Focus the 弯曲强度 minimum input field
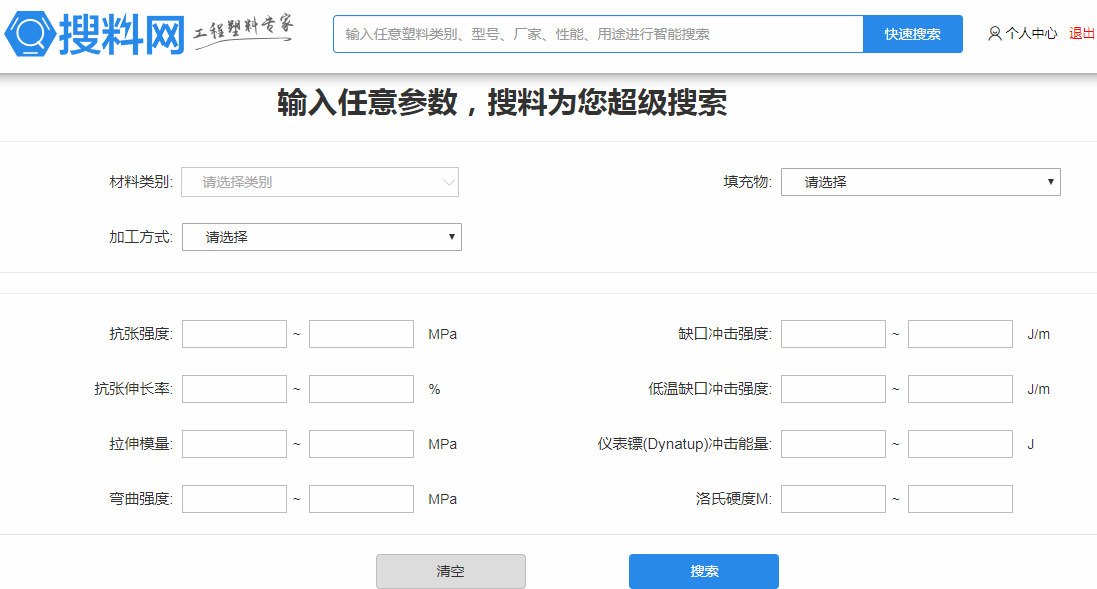The height and width of the screenshot is (589, 1097). pos(234,499)
